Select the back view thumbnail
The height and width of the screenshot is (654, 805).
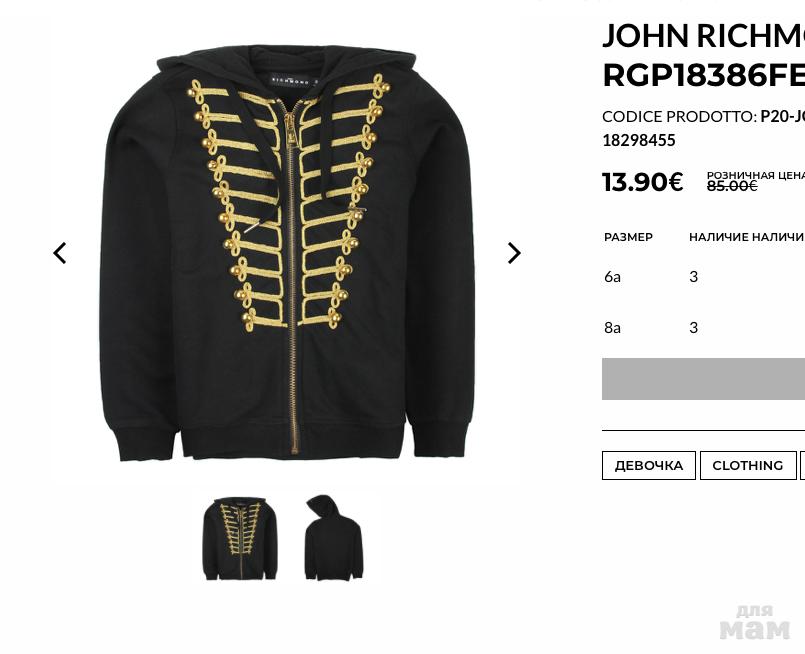tap(333, 537)
